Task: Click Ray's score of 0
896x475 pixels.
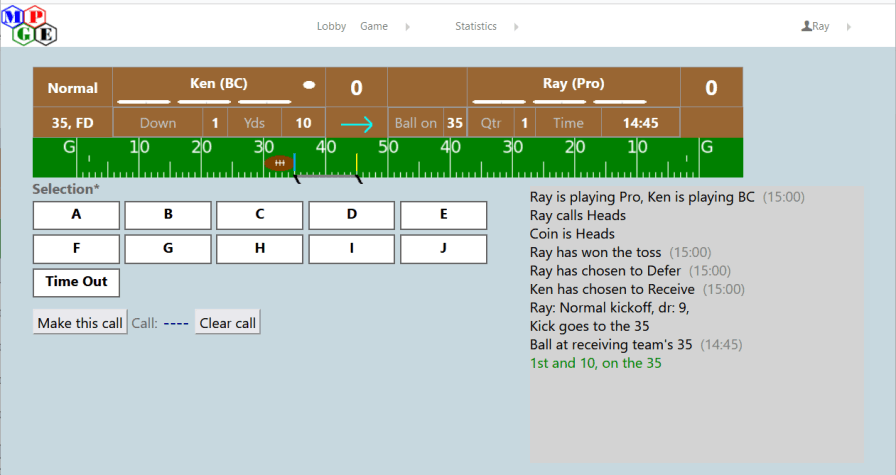Action: (x=711, y=87)
